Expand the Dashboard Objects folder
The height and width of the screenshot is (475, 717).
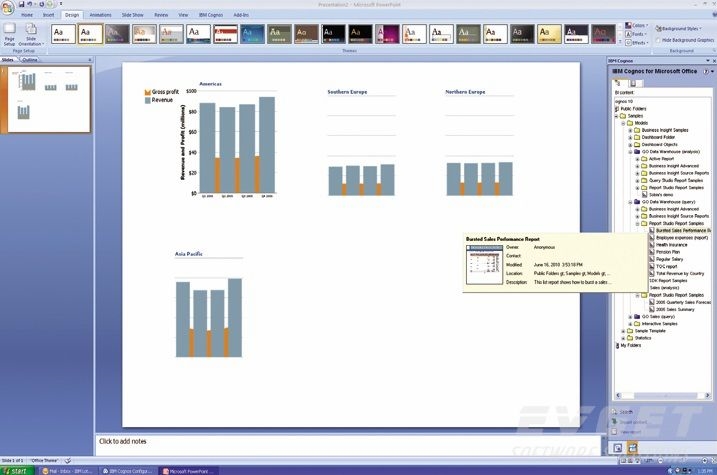click(630, 145)
